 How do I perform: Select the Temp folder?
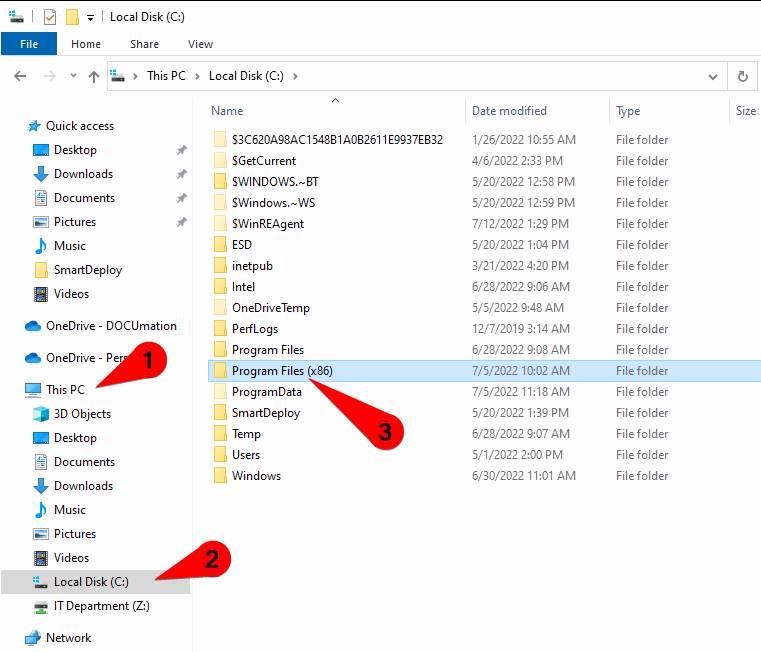(246, 434)
